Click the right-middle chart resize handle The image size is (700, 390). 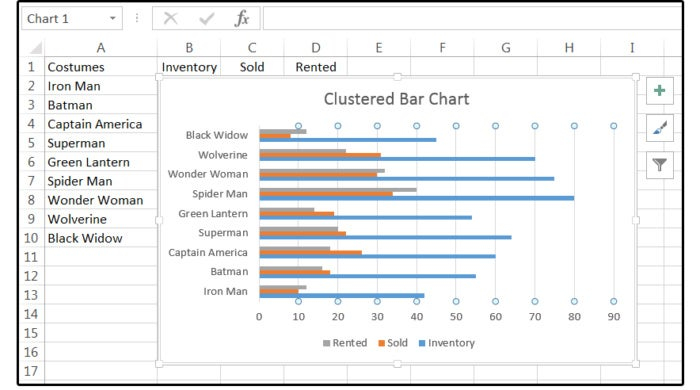636,220
